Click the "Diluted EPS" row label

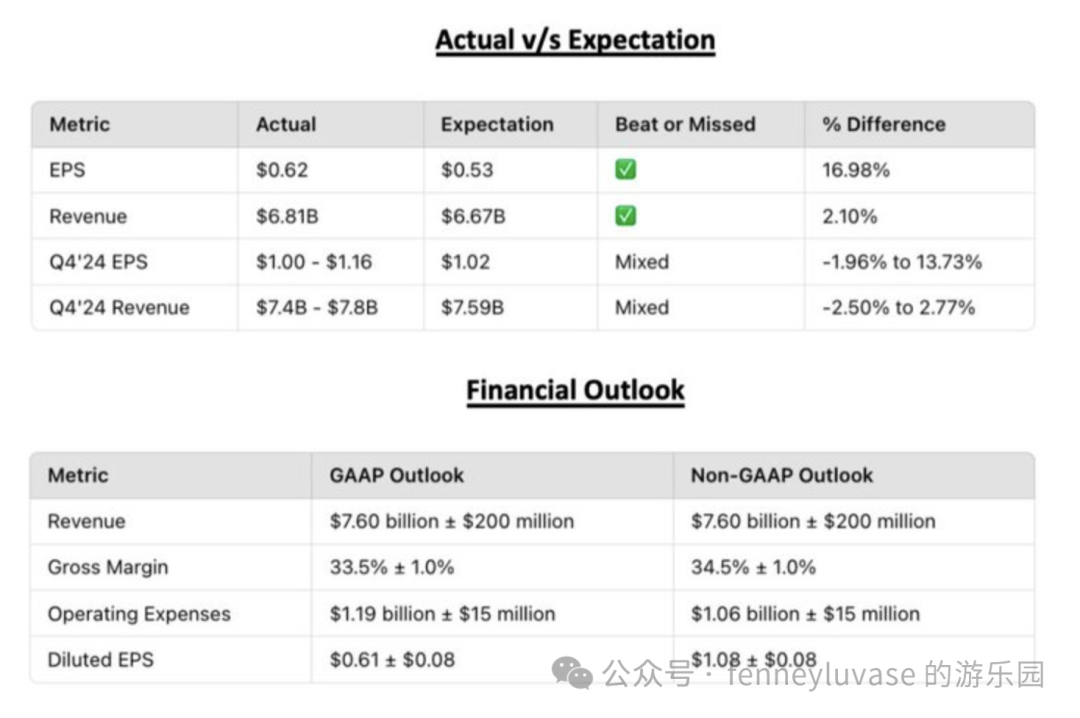coord(101,660)
